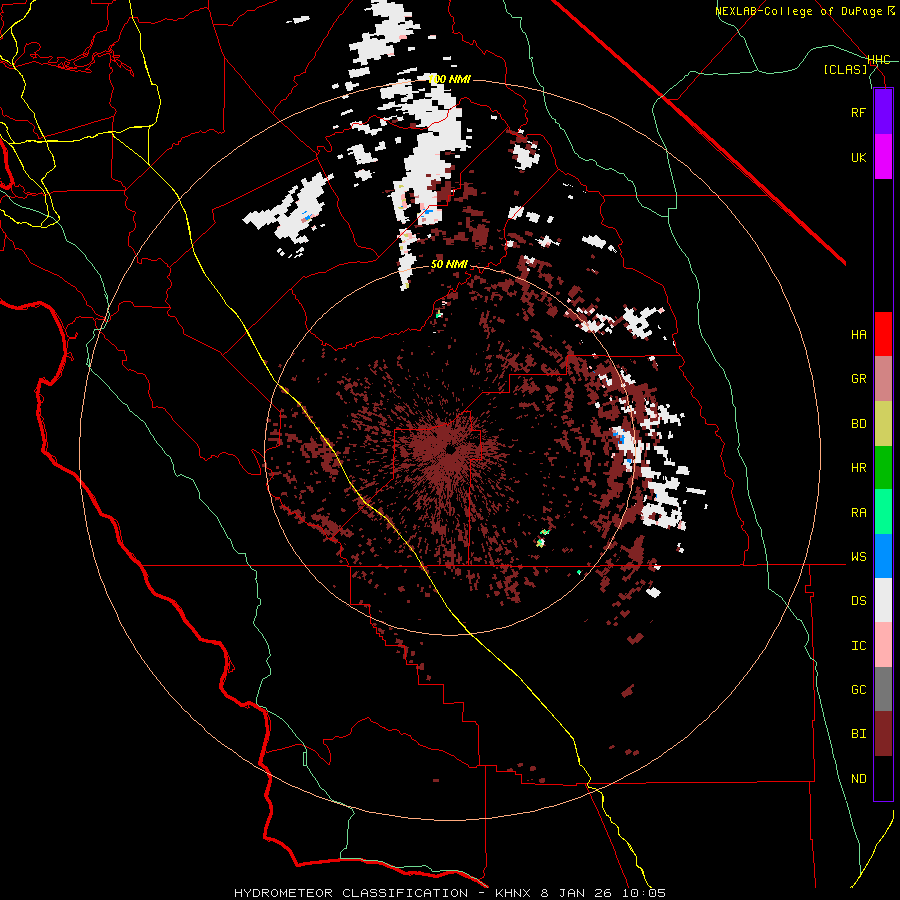Click the RA legend label
The height and width of the screenshot is (900, 900).
pos(858,513)
